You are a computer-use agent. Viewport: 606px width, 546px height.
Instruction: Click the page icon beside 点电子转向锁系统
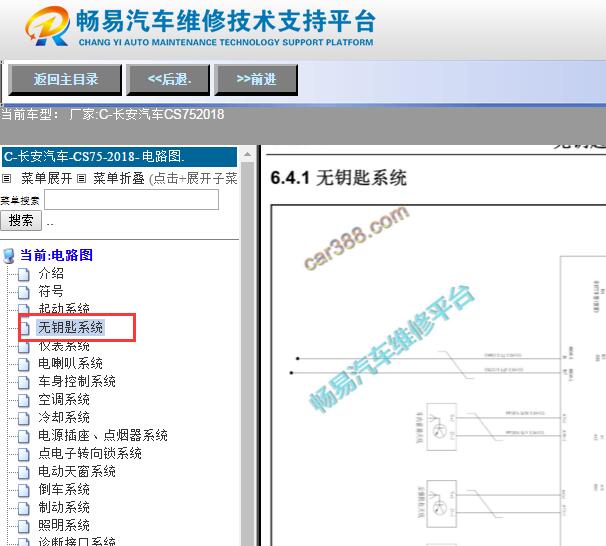(x=24, y=454)
